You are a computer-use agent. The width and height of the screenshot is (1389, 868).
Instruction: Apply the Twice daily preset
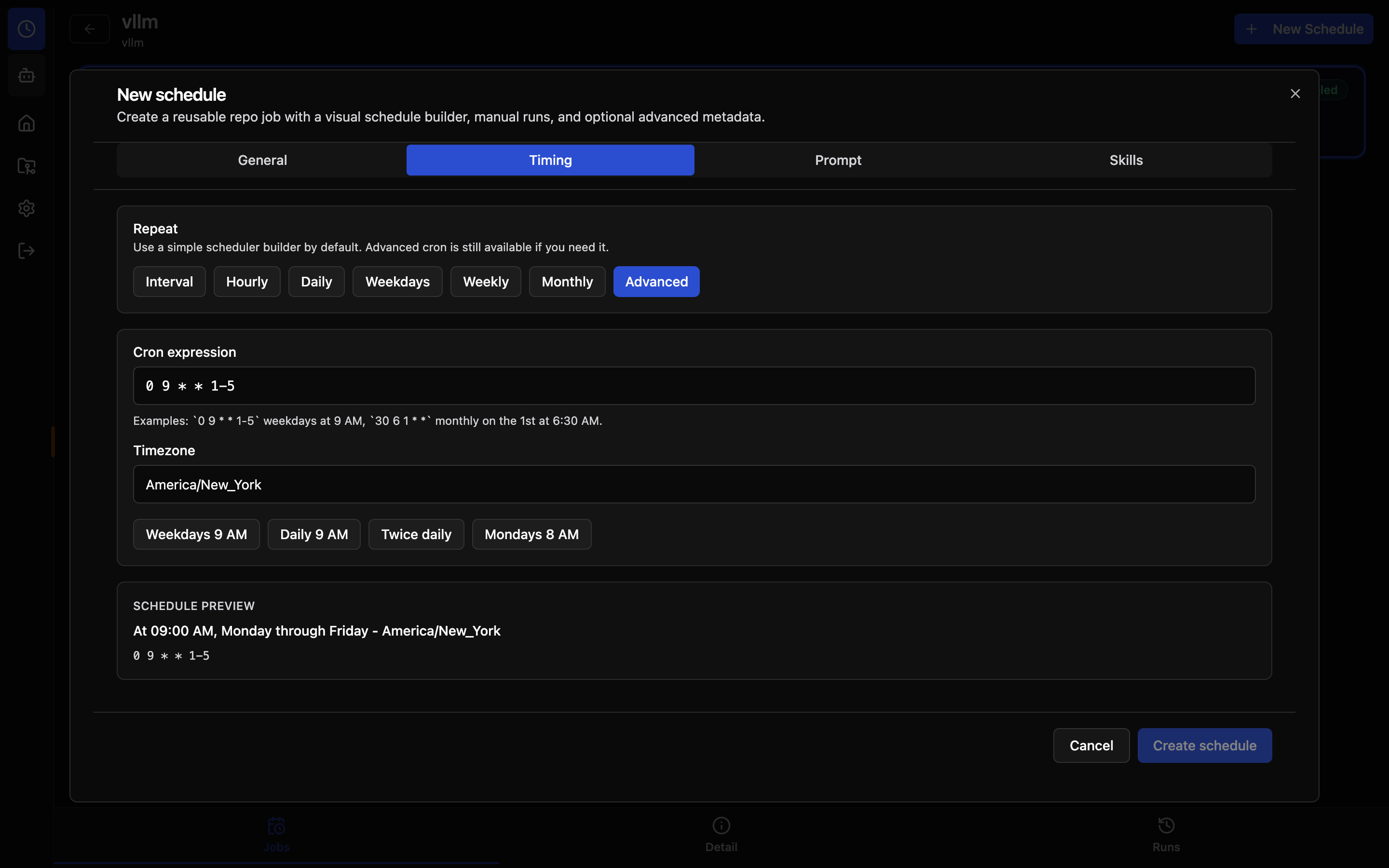point(416,534)
